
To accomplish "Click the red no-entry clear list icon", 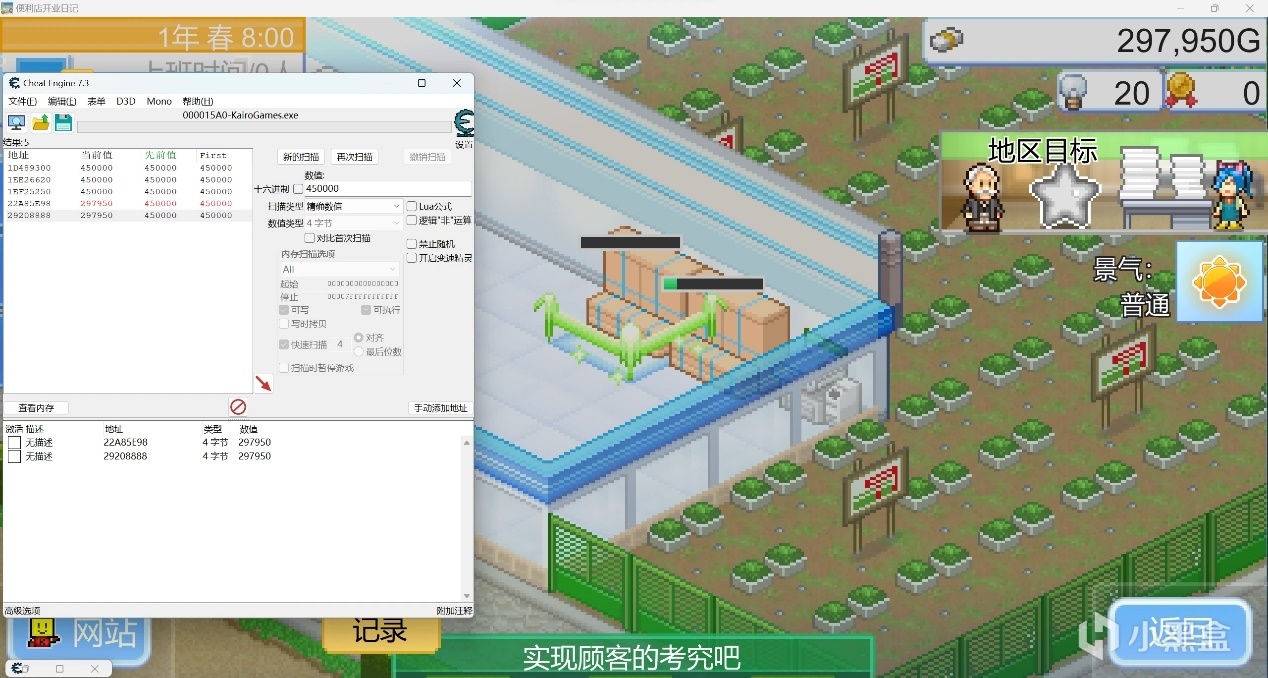I will tap(238, 407).
